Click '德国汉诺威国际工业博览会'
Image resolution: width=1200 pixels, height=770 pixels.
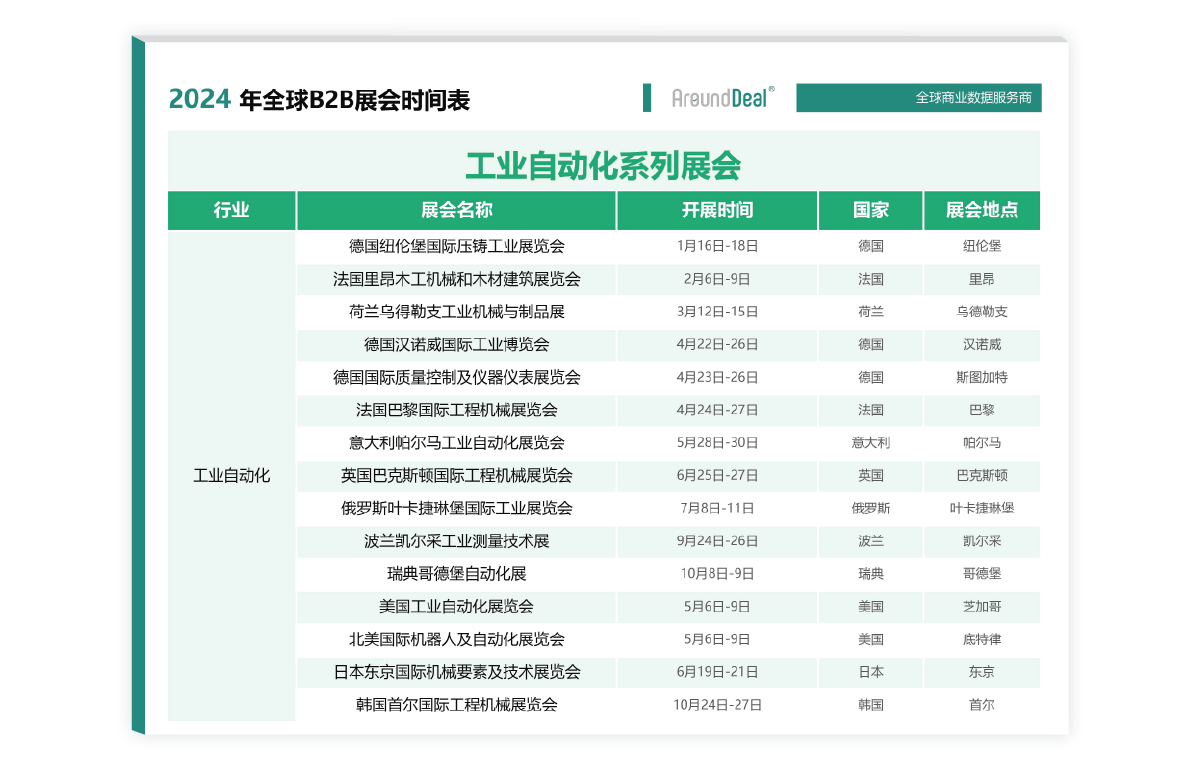[x=457, y=345]
